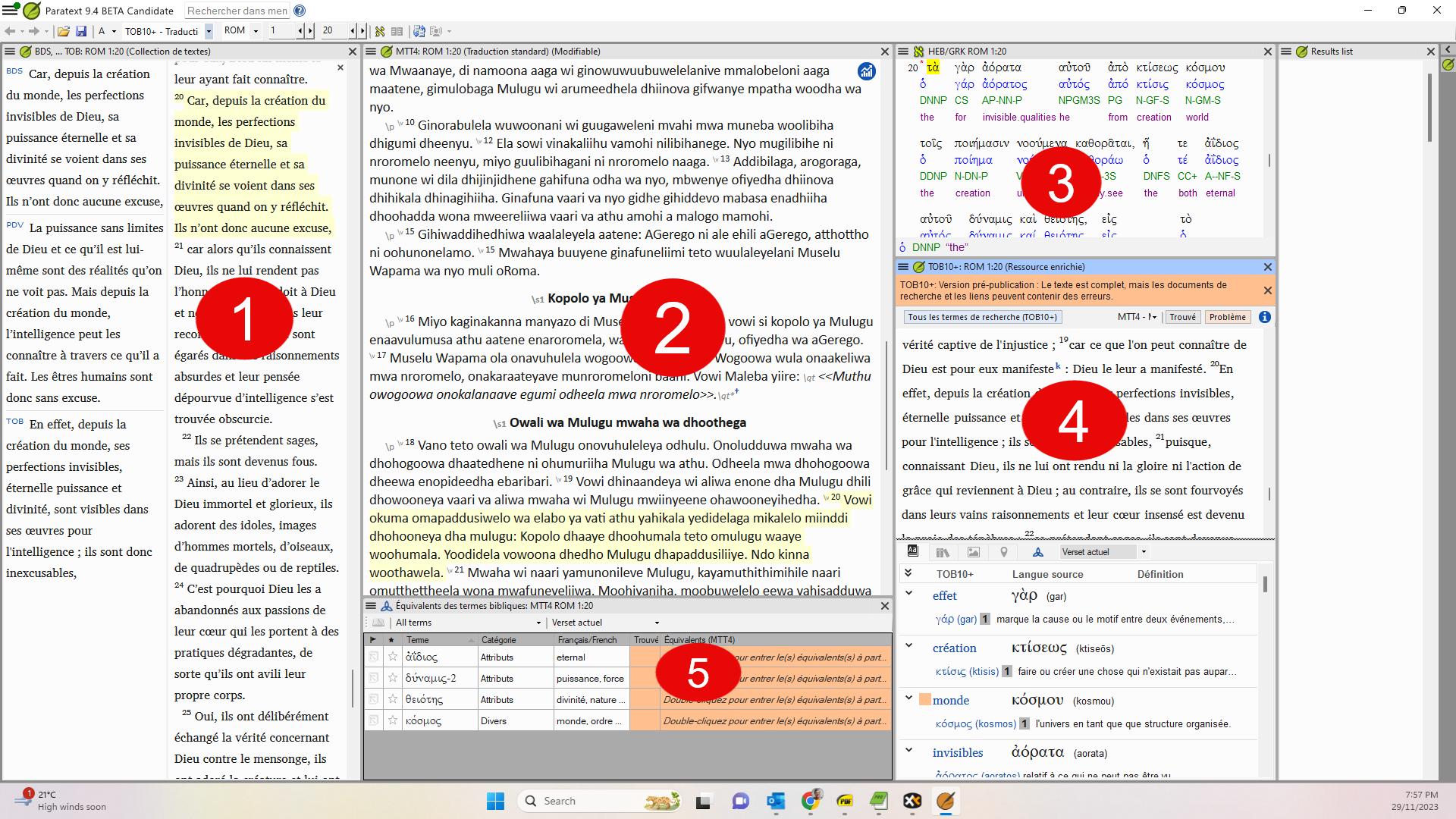Open Biblical terms panel hamburger menu
The image size is (1456, 819).
[371, 606]
